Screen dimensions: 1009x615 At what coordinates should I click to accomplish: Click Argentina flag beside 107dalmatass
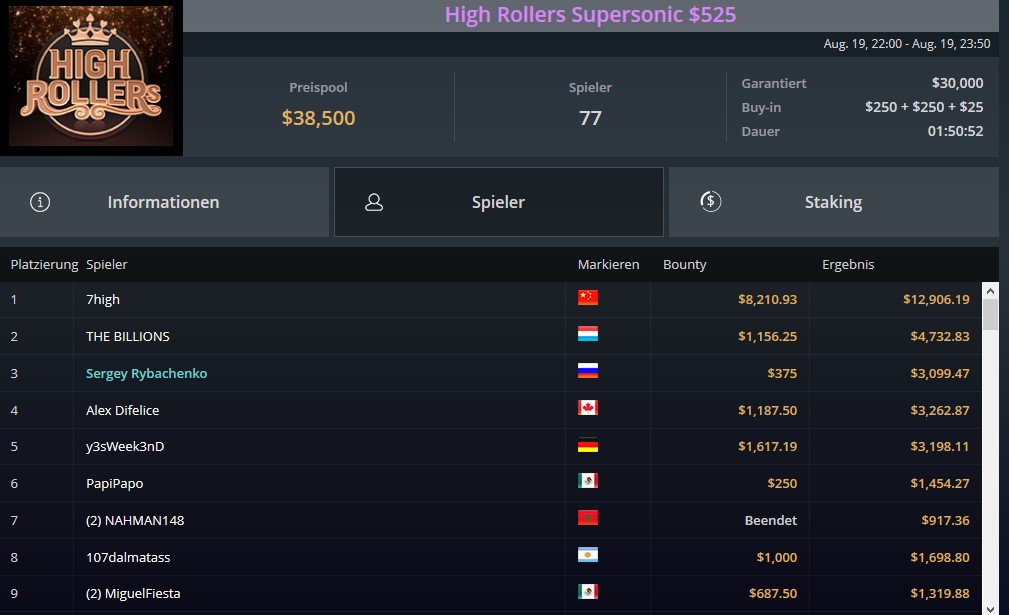point(588,555)
